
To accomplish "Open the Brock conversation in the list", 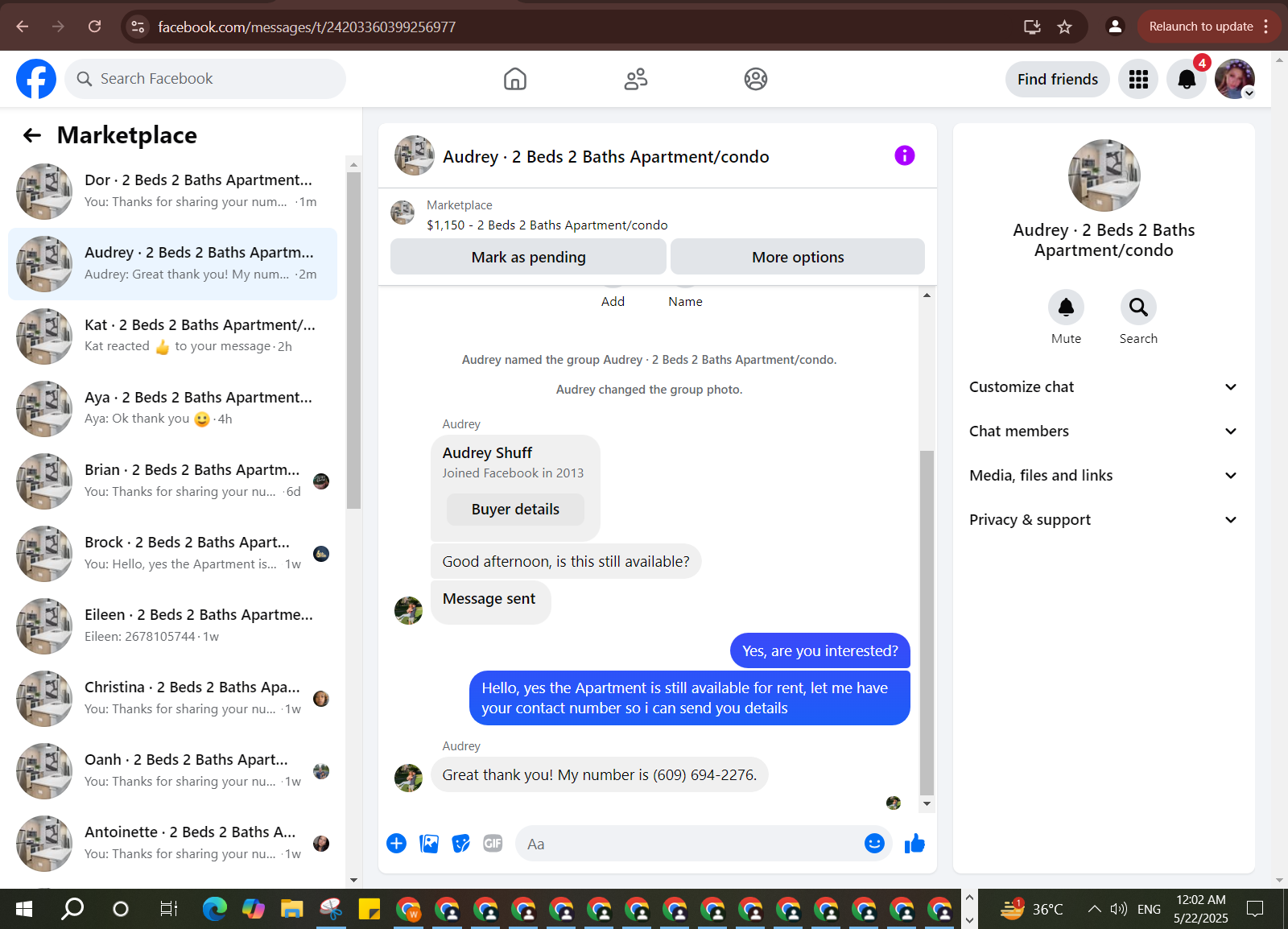I will 172,554.
